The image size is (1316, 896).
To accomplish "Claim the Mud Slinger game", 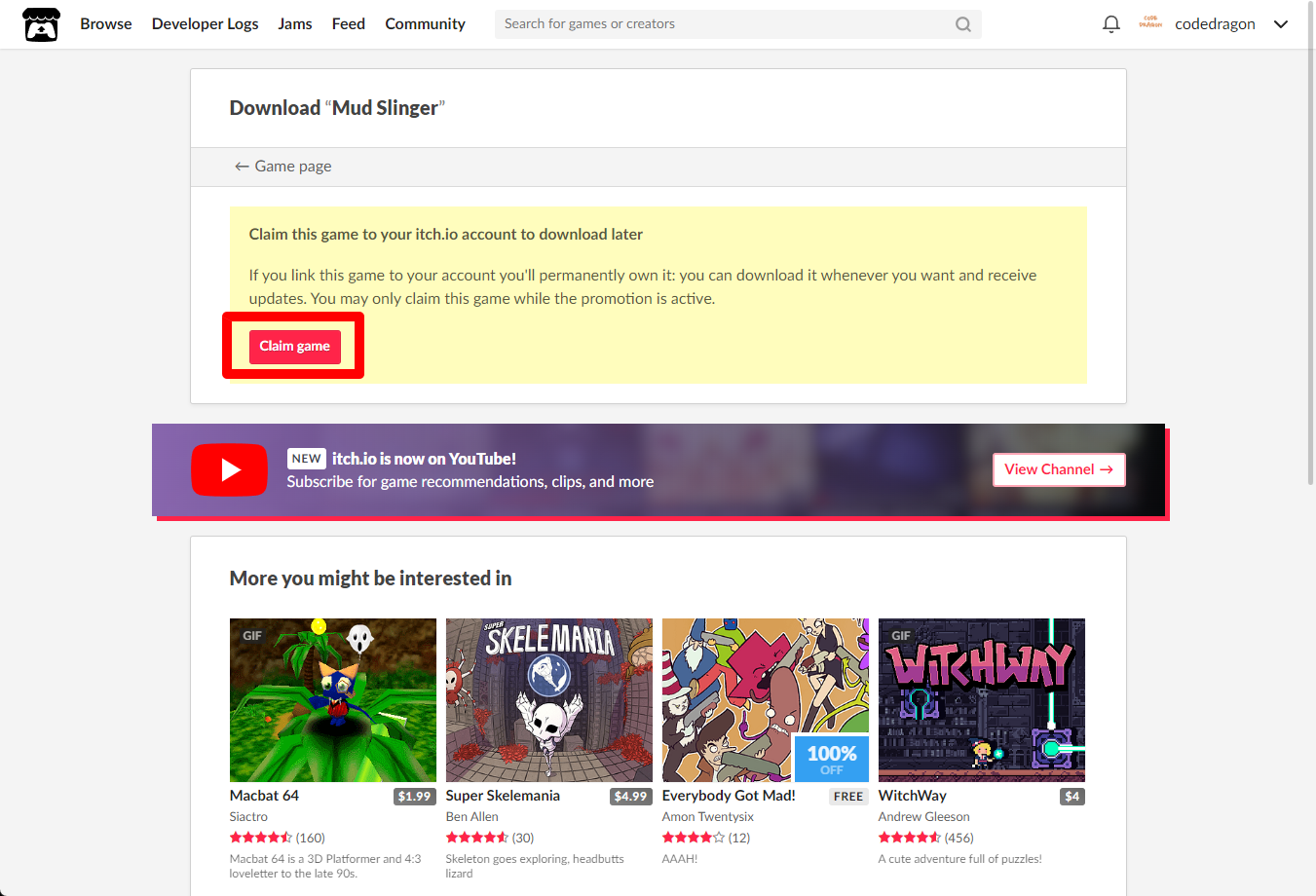I will [295, 347].
